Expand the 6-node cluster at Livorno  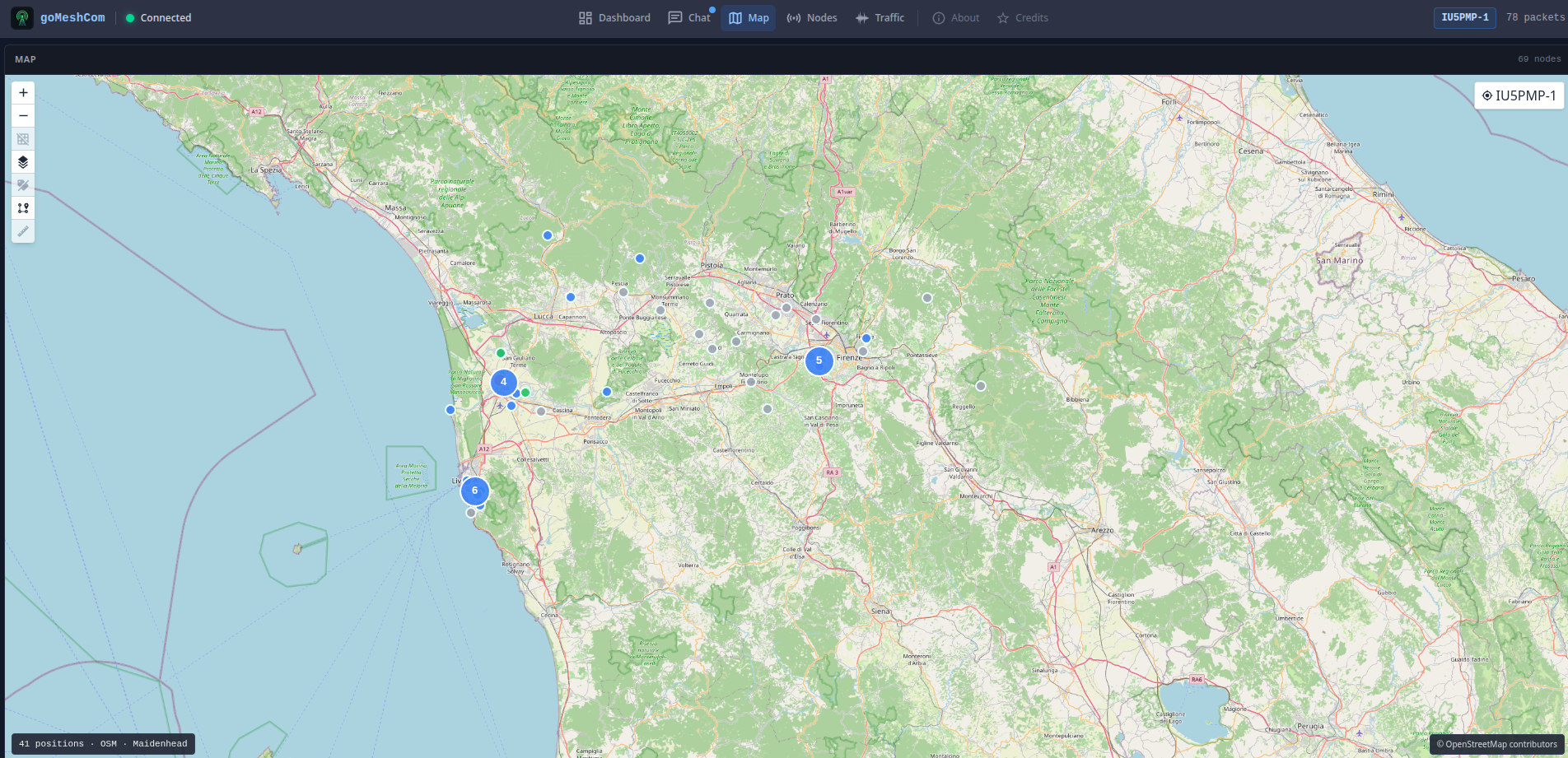tap(474, 491)
